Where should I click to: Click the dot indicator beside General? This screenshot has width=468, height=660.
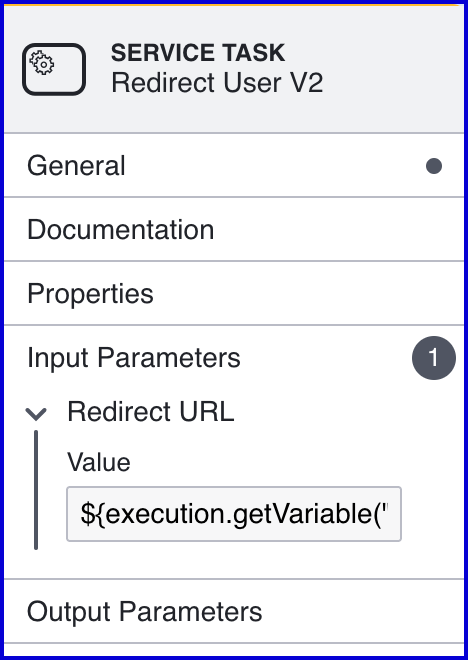(x=434, y=166)
